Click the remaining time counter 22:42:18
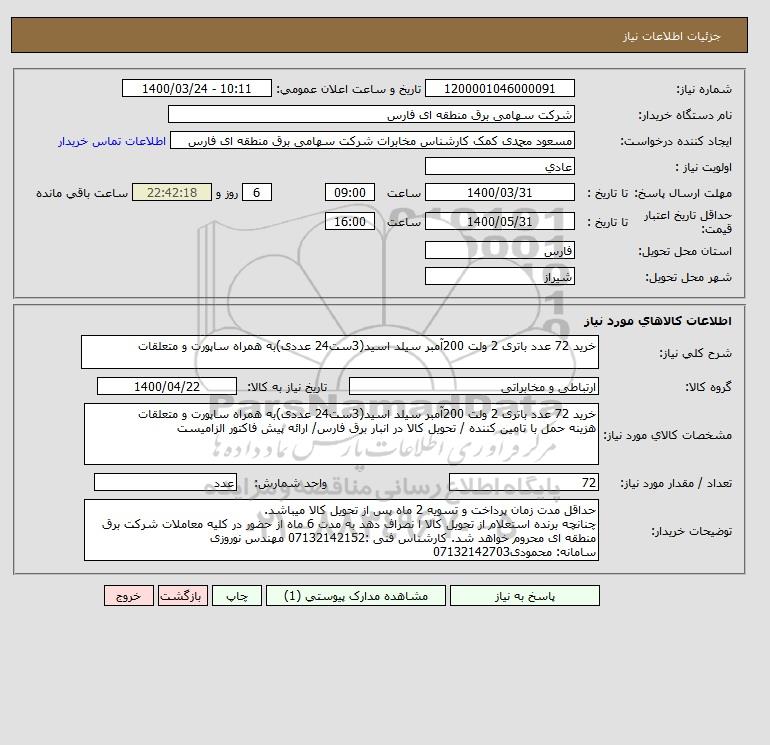Image resolution: width=770 pixels, height=745 pixels. click(x=172, y=193)
